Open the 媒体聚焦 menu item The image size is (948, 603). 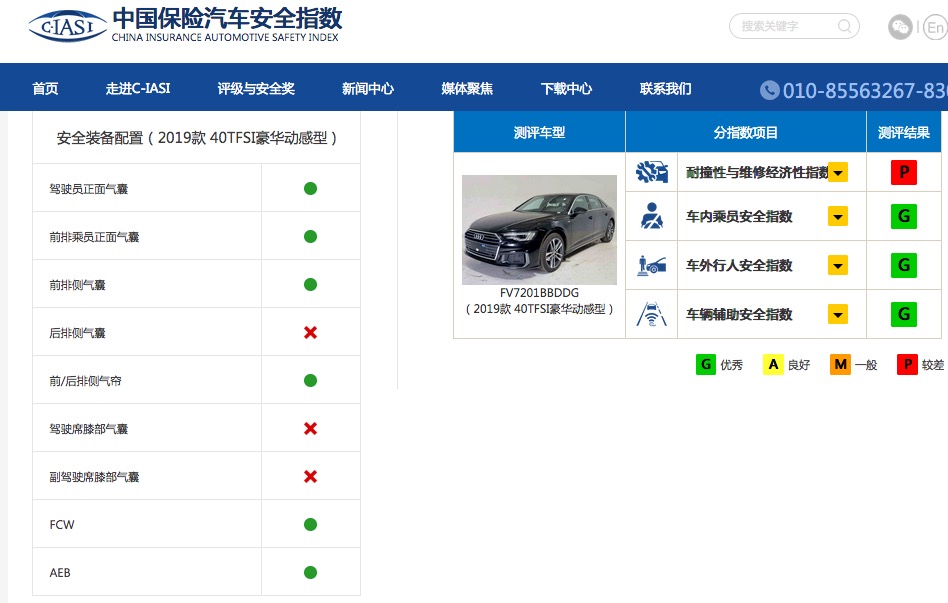click(x=467, y=89)
